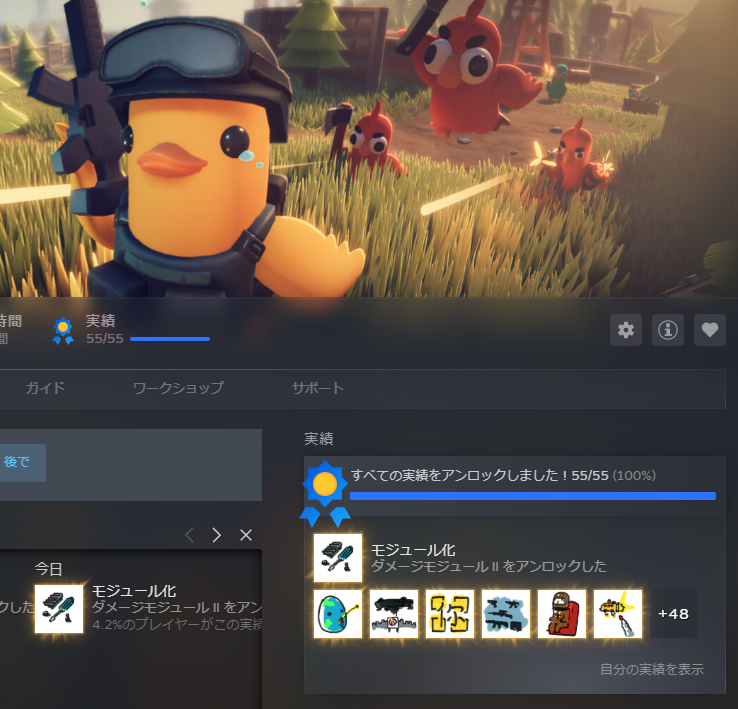This screenshot has width=738, height=709.
Task: Open the yellow plane rocket achievement icon
Action: 618,614
